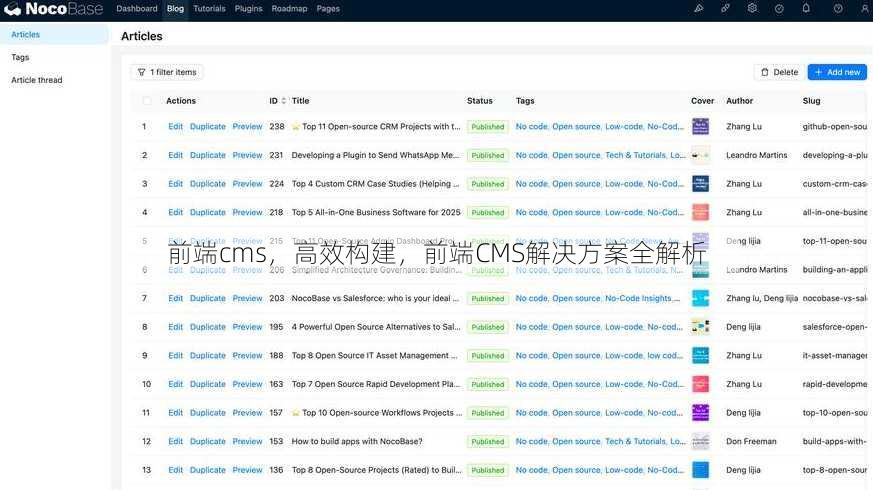Open the settings gear icon
873x490 pixels.
(752, 8)
